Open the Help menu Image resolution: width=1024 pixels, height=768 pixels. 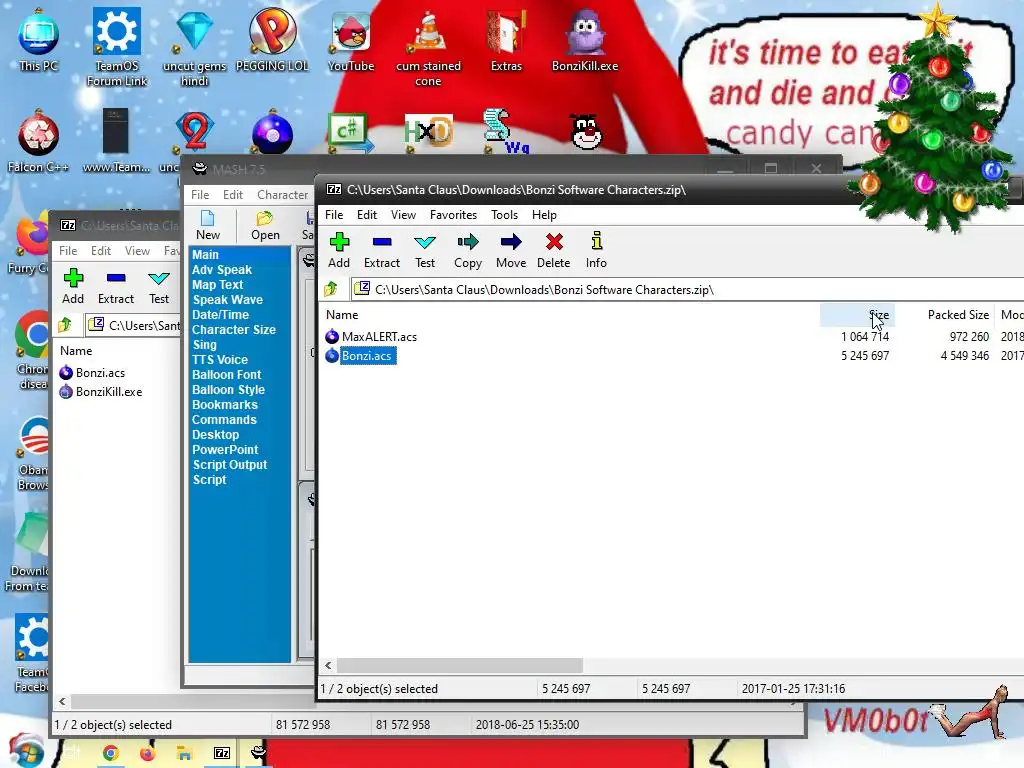click(x=544, y=215)
